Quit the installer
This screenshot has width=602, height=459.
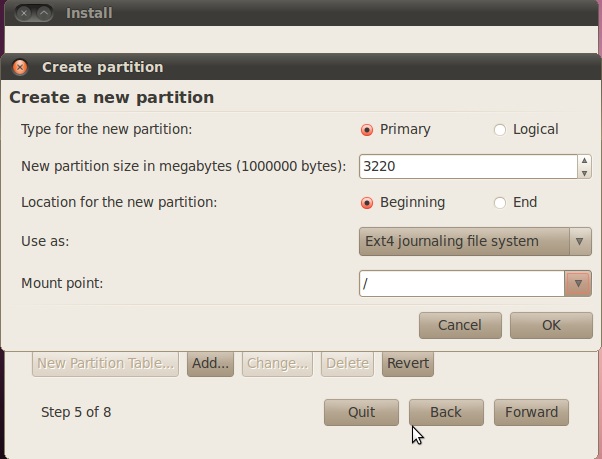361,412
